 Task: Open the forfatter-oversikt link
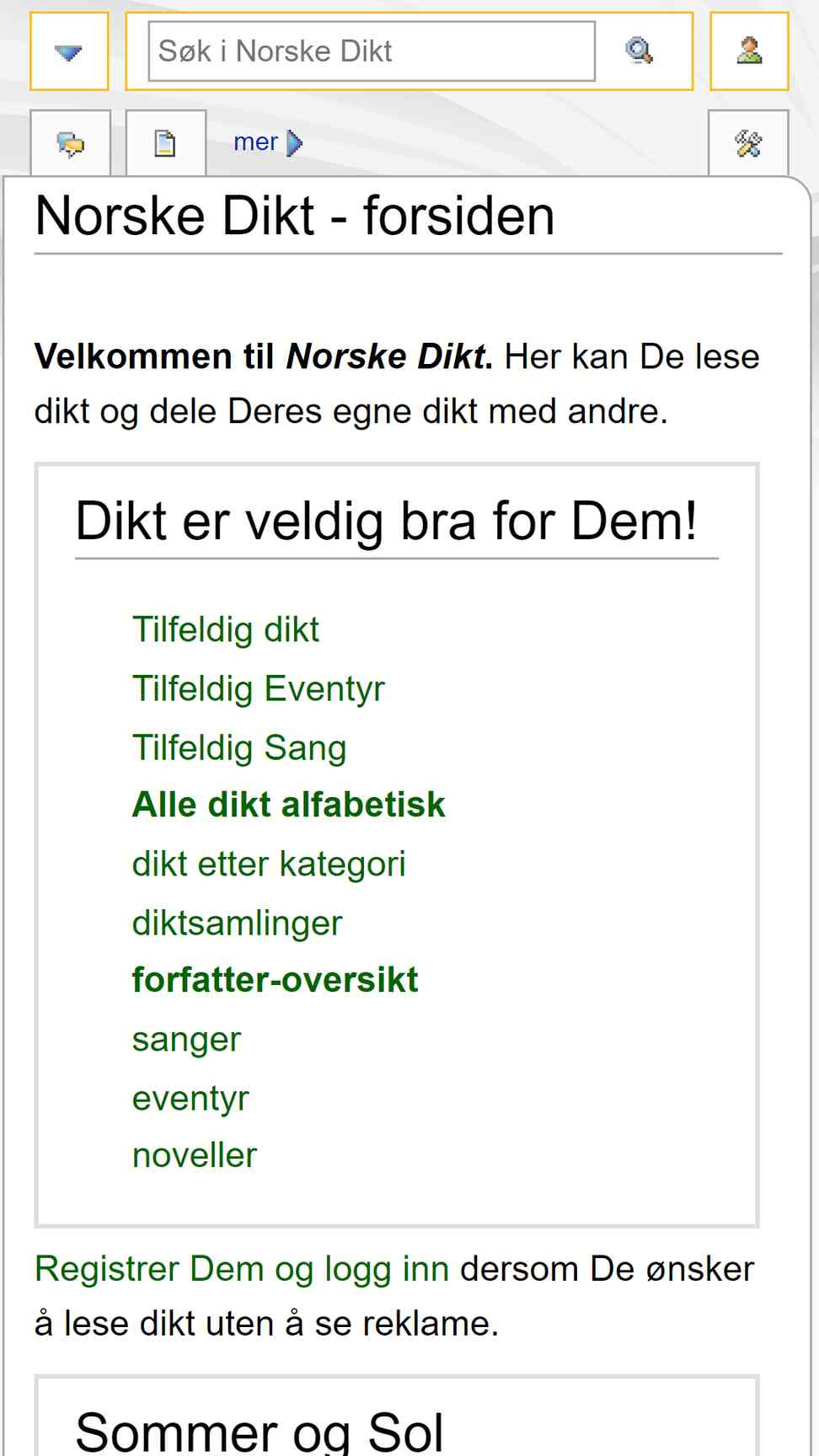point(275,980)
